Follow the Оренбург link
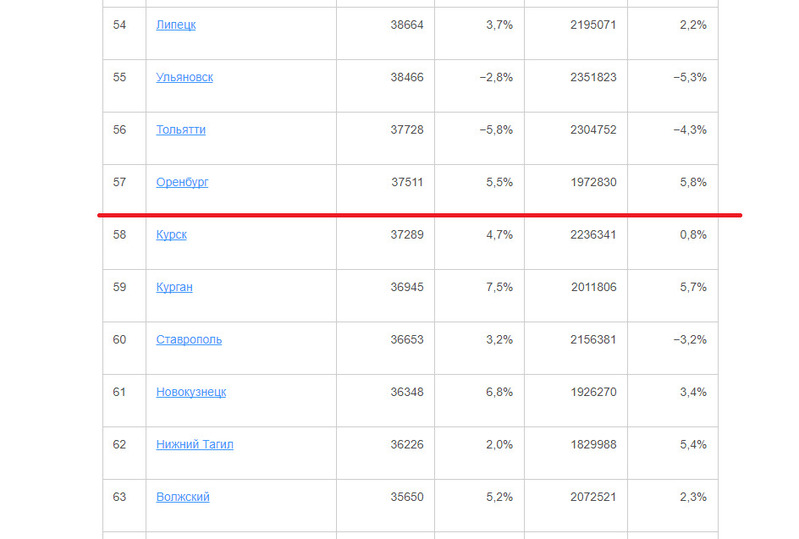This screenshot has width=799, height=539. click(x=182, y=182)
